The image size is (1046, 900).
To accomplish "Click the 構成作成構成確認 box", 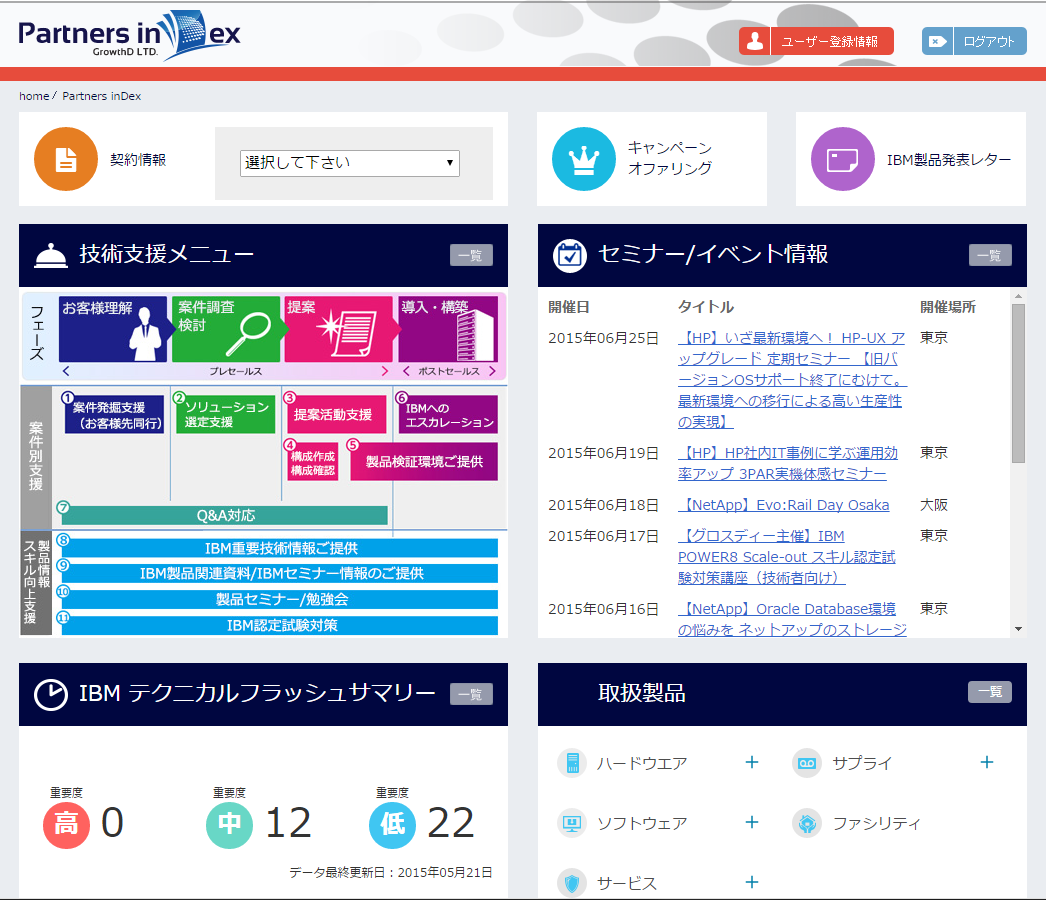I will [x=312, y=462].
